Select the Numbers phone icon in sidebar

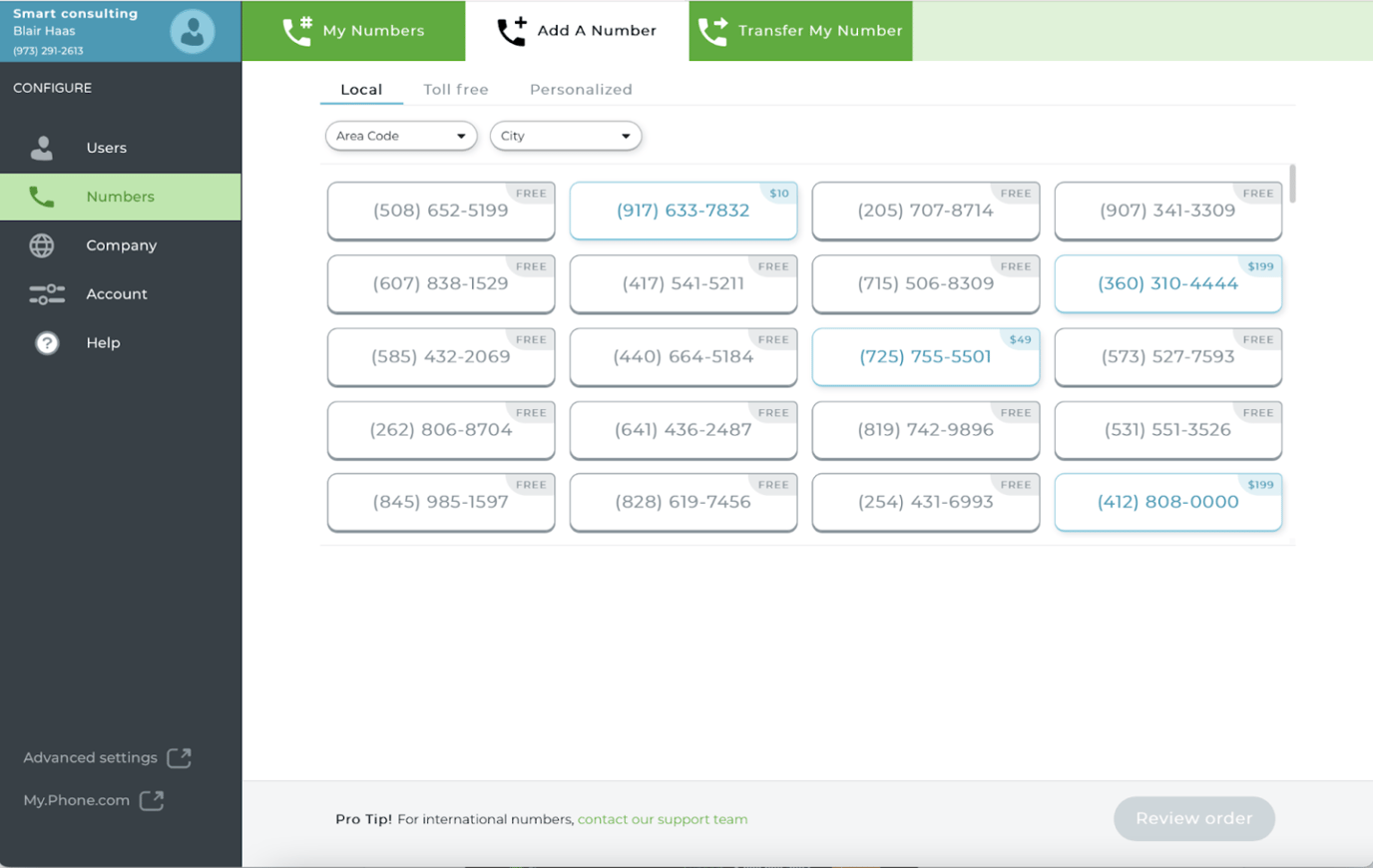point(41,197)
